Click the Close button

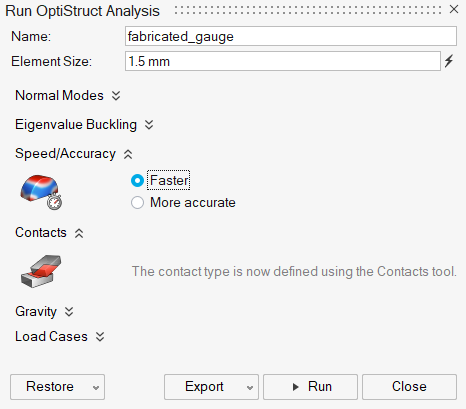(x=409, y=387)
